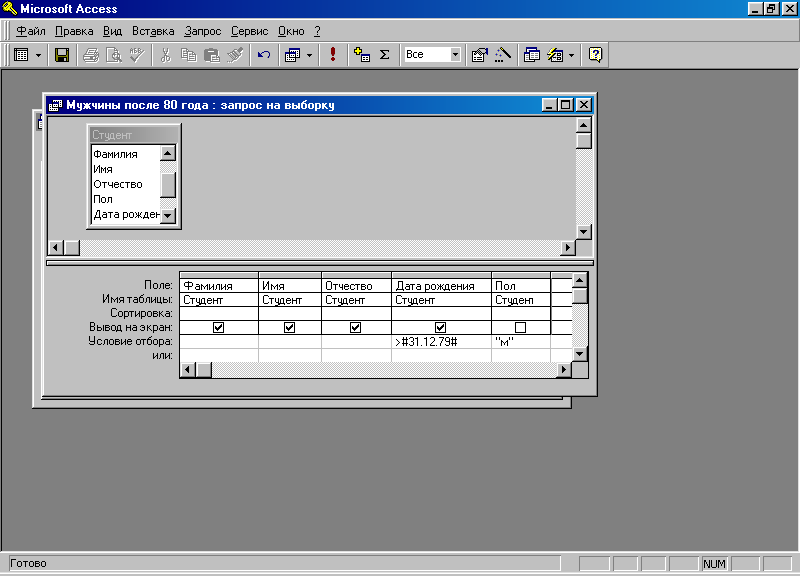Click the Cut scissors icon
This screenshot has height=576, width=800.
[x=165, y=55]
